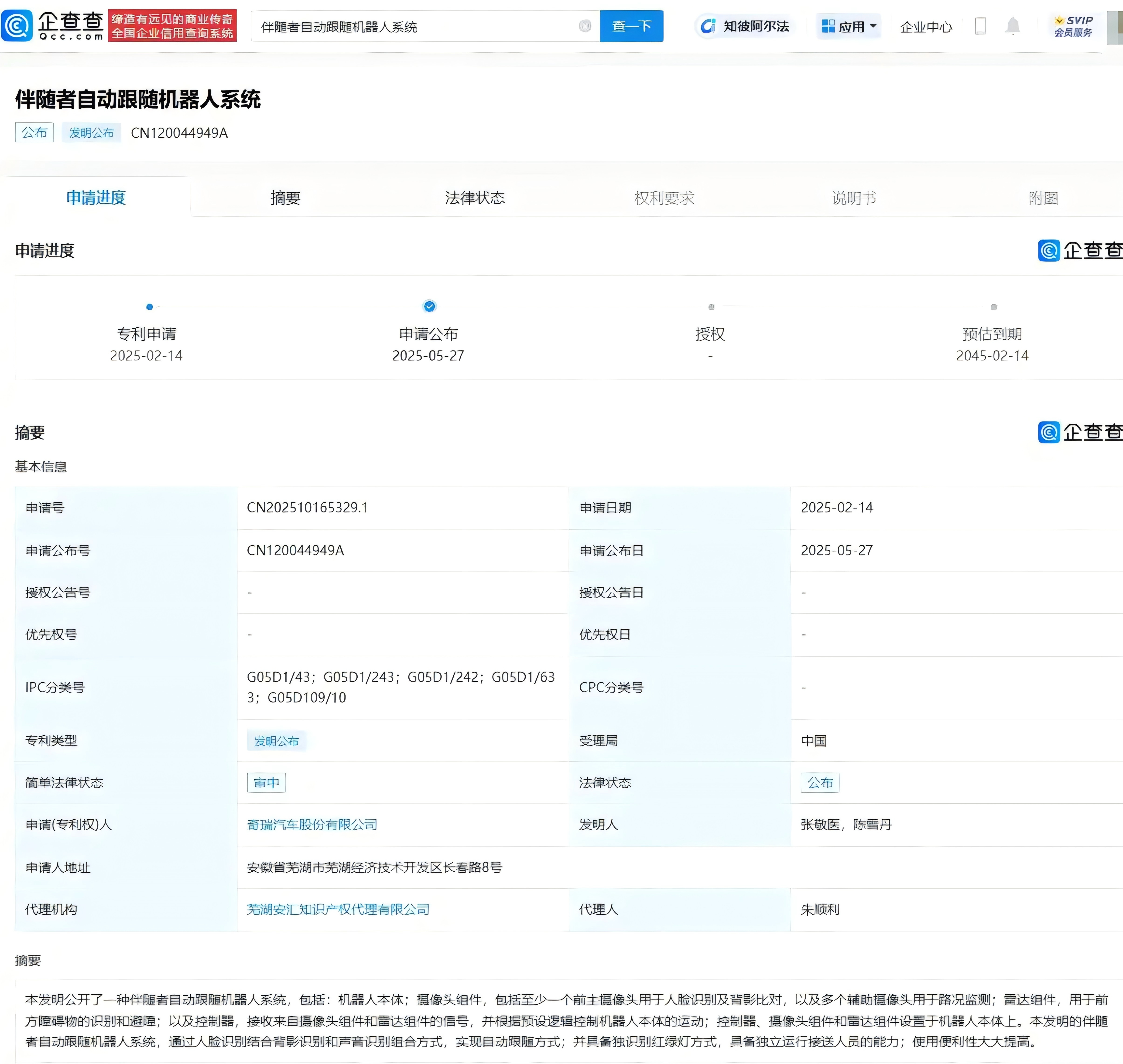Clear the search box text
Image resolution: width=1123 pixels, height=1064 pixels.
tap(585, 26)
